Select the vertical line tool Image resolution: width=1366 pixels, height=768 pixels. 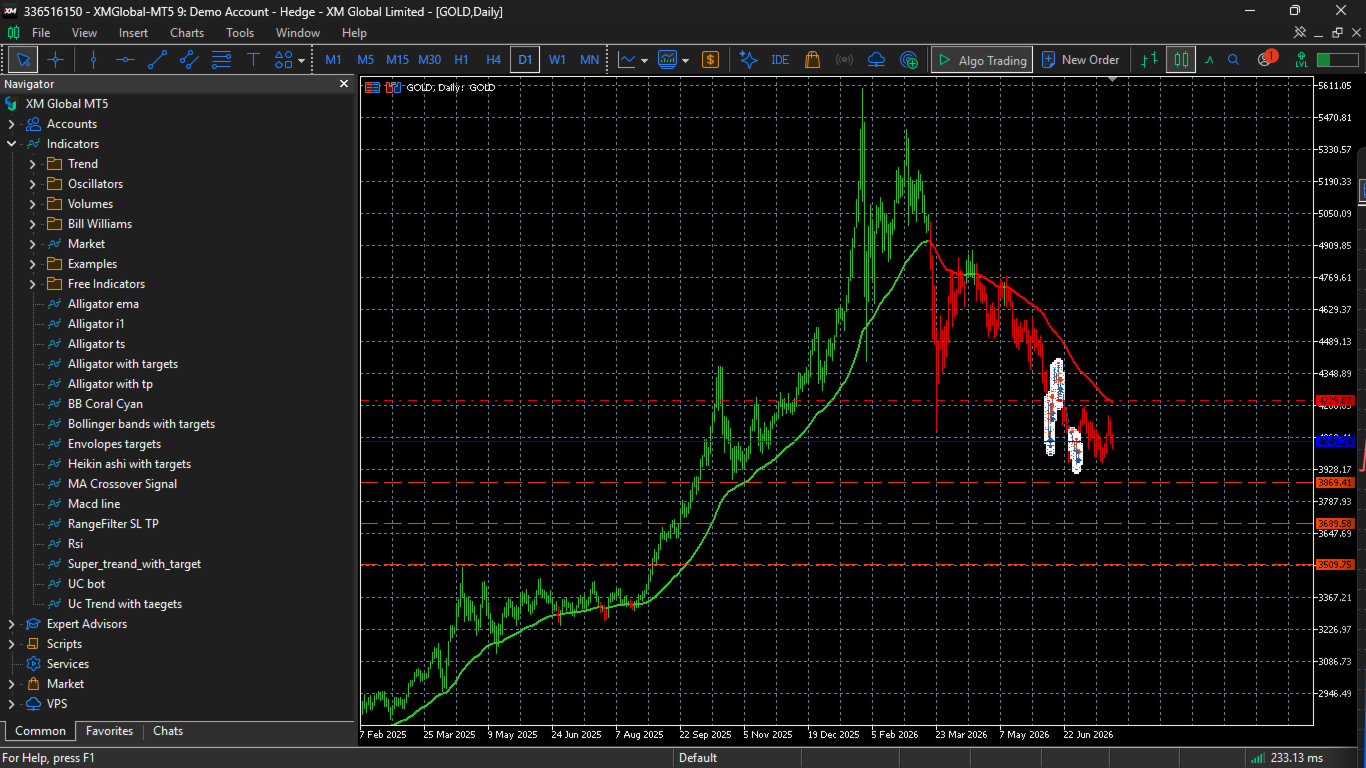click(x=93, y=60)
